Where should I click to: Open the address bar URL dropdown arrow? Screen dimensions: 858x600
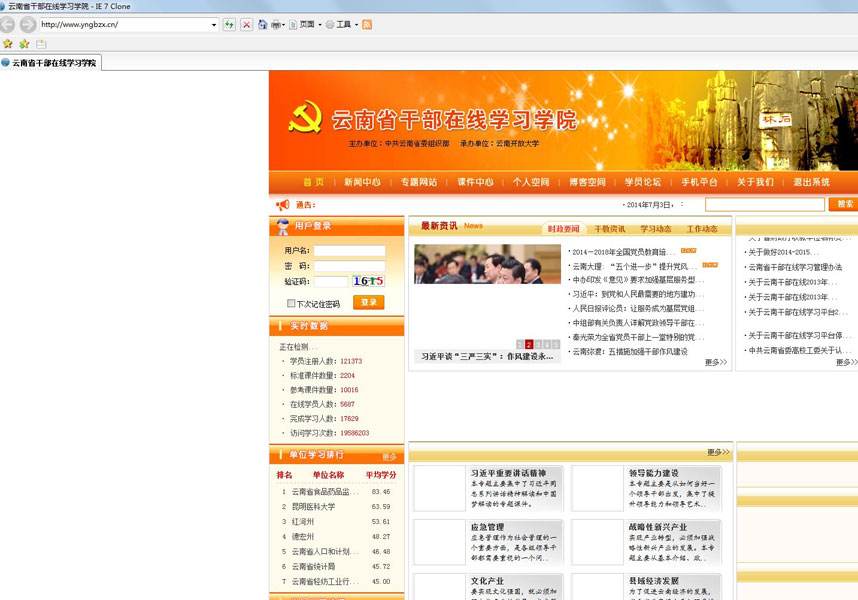pyautogui.click(x=213, y=25)
